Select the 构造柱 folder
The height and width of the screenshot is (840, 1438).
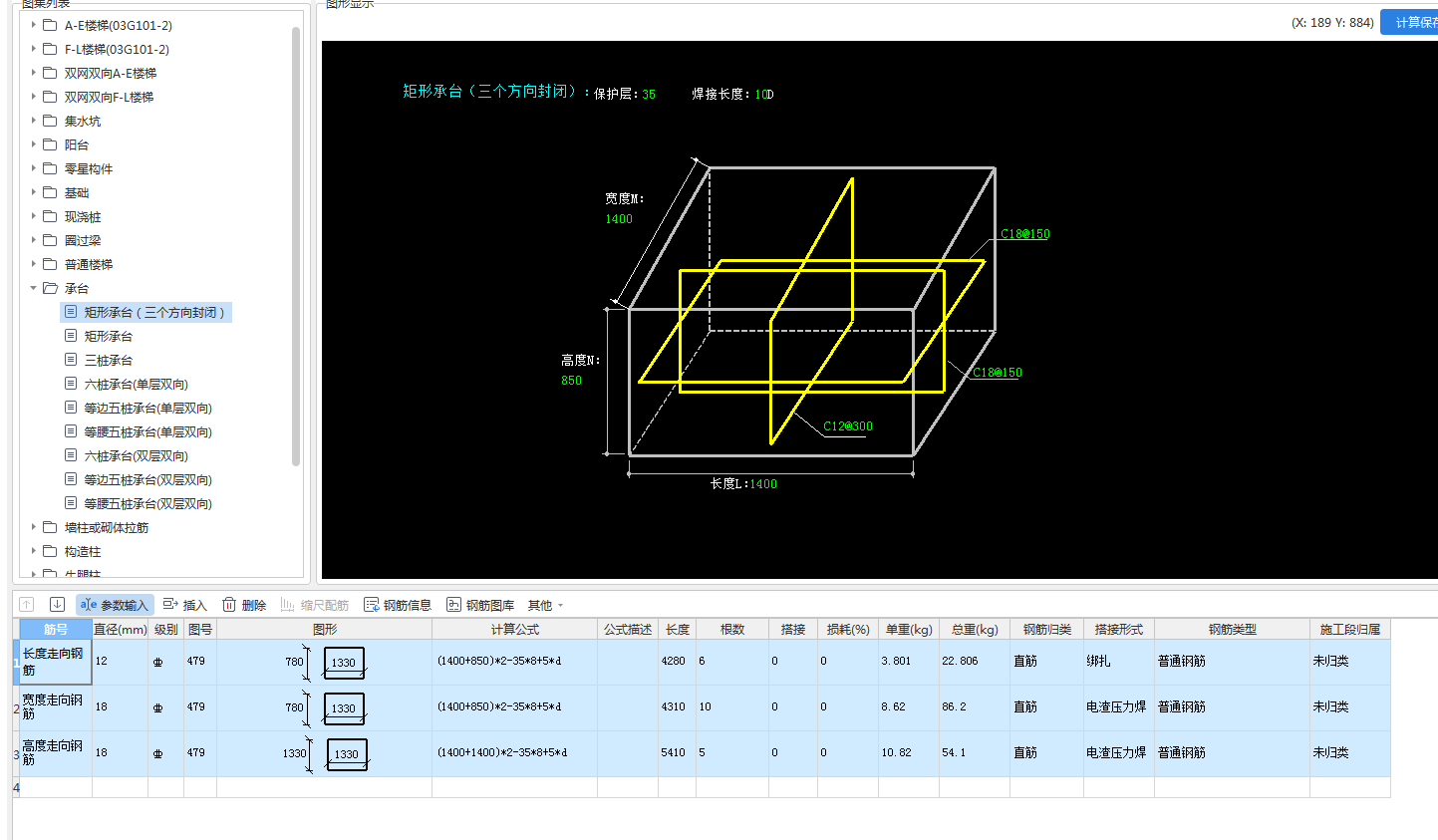[x=83, y=551]
